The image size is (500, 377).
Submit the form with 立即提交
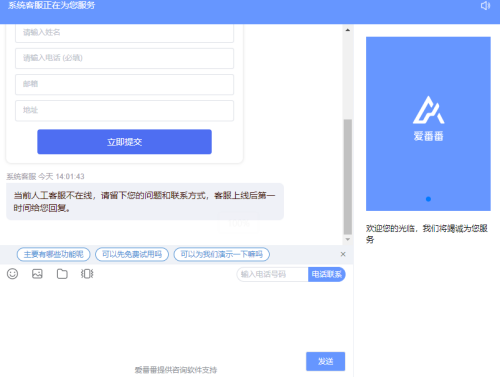[124, 142]
